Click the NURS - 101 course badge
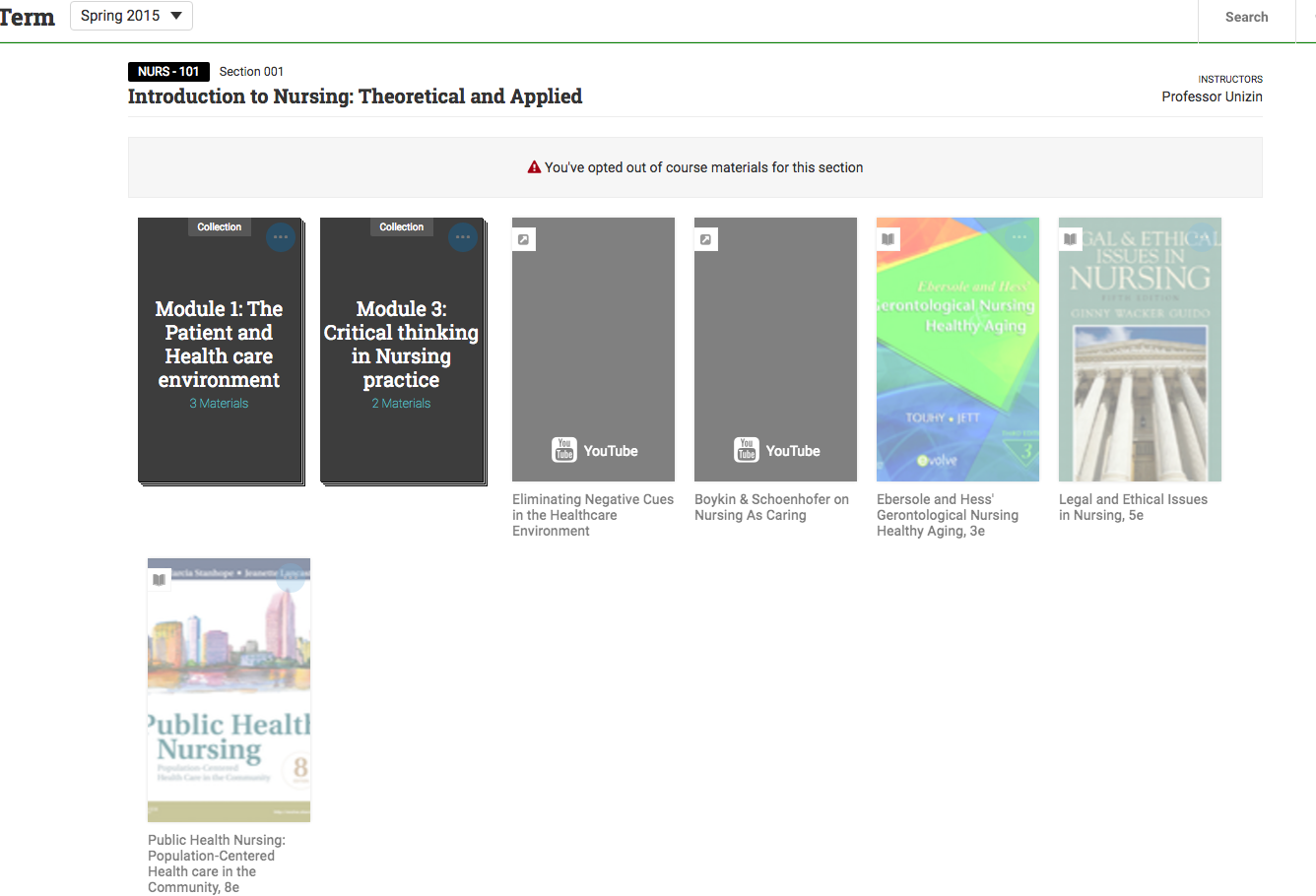 coord(168,72)
